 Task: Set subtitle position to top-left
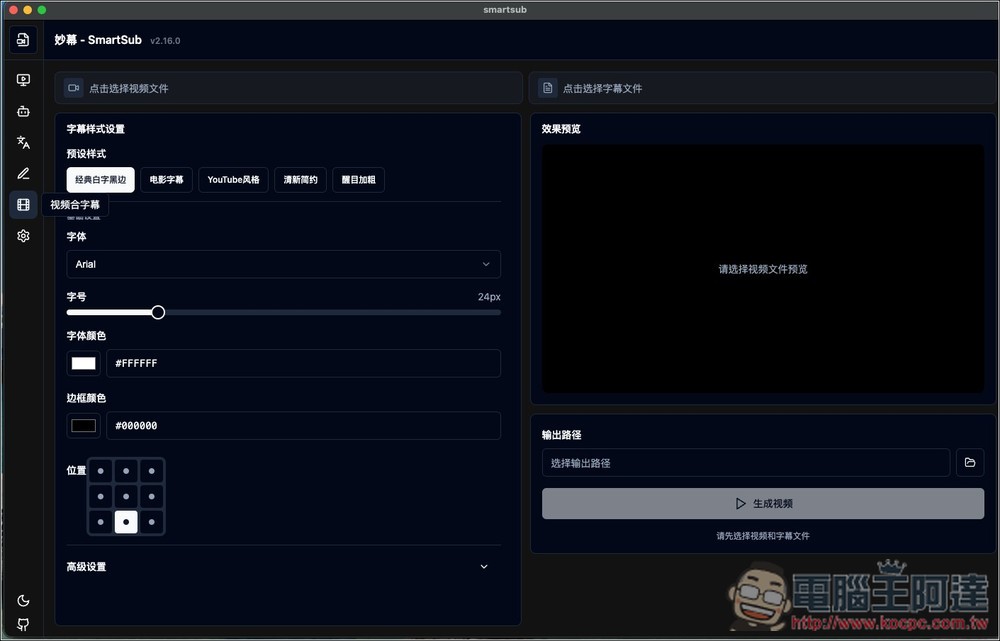pyautogui.click(x=101, y=471)
